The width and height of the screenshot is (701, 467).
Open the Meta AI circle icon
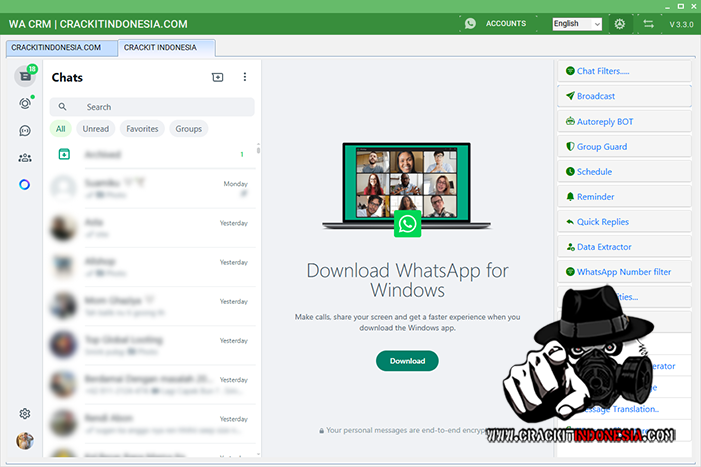25,184
